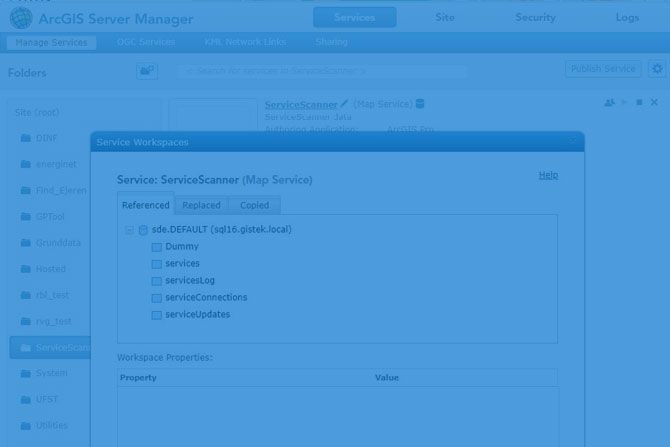Viewport: 670px width, 447px height.
Task: Collapse the sde.DEFAULT workspace node
Action: (129, 230)
